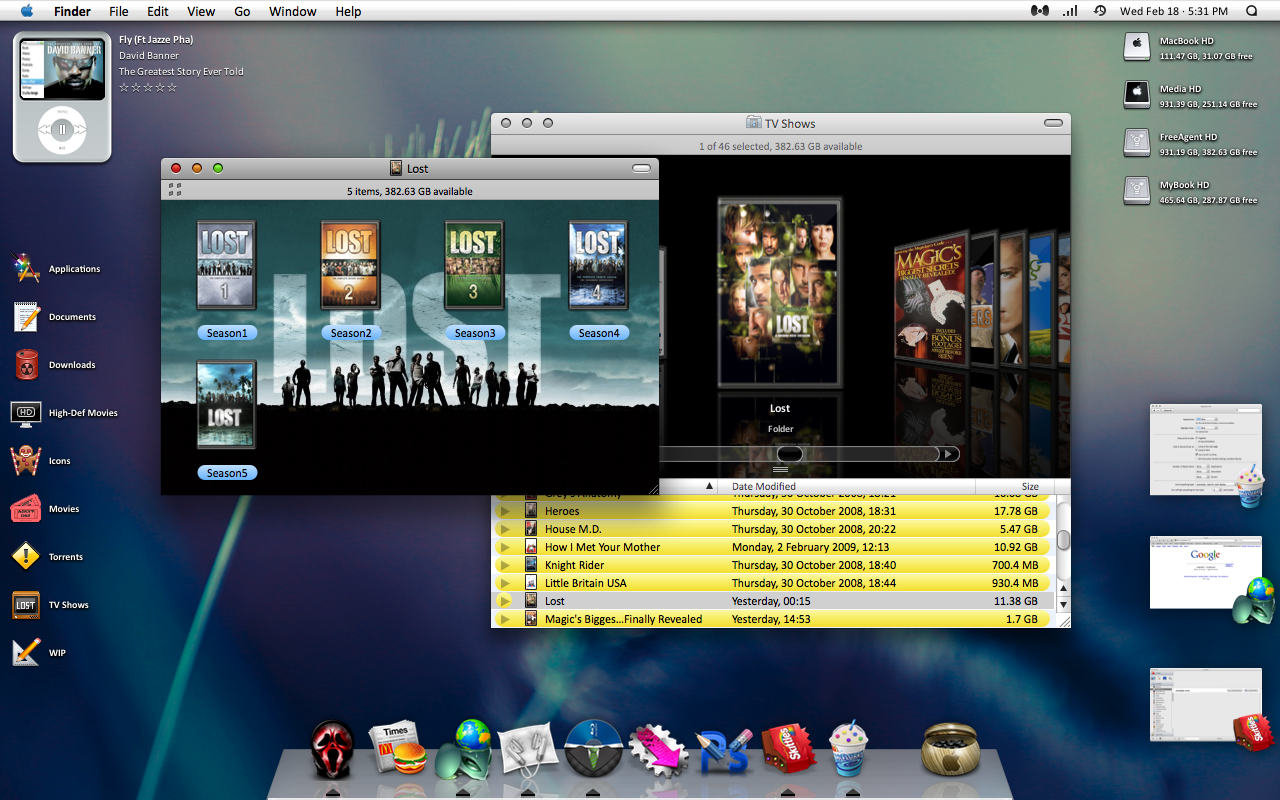Open the Applications stack on desktop
This screenshot has width=1280, height=800.
coord(26,268)
